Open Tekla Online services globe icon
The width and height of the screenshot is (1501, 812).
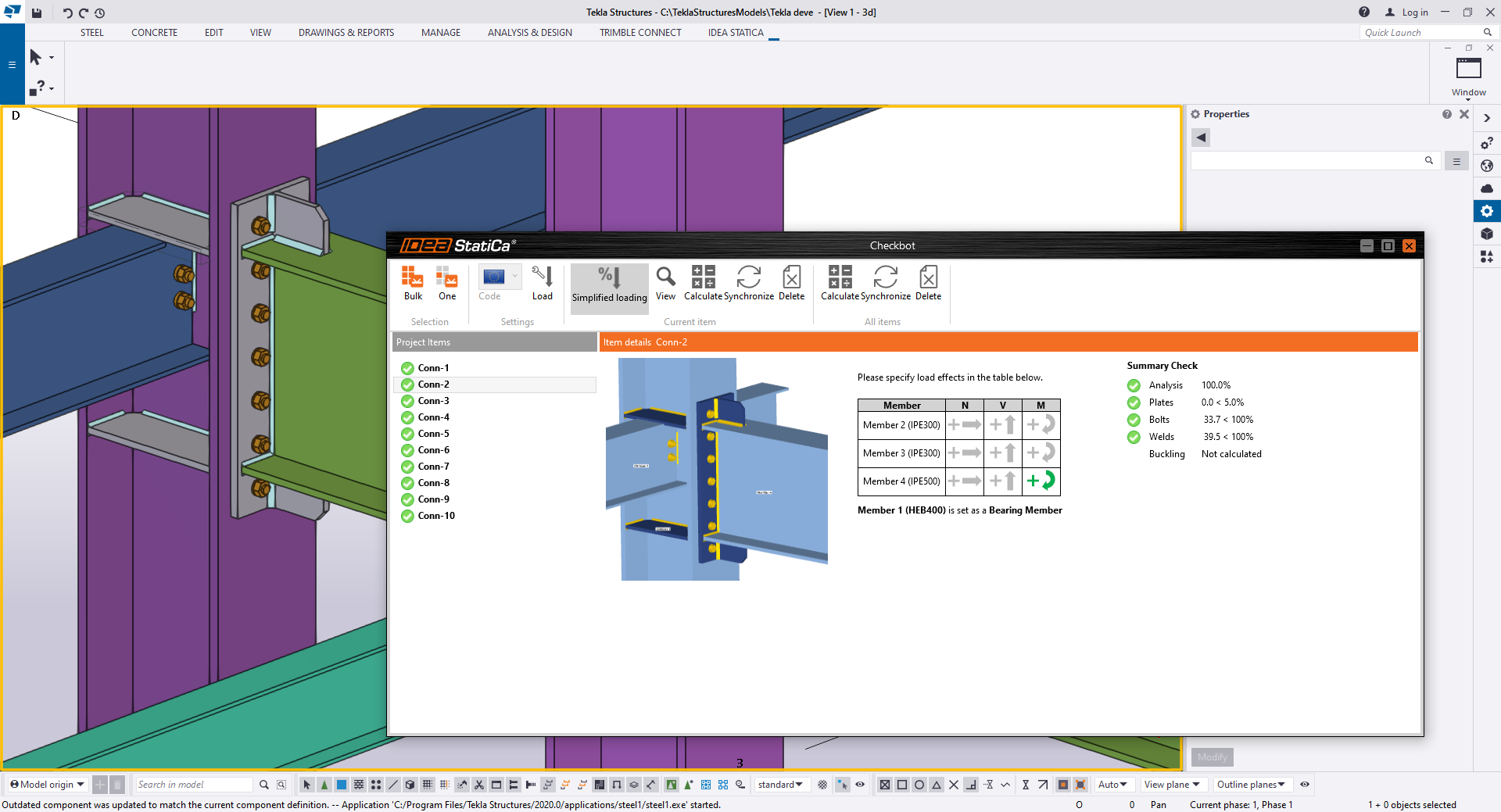(x=1486, y=166)
